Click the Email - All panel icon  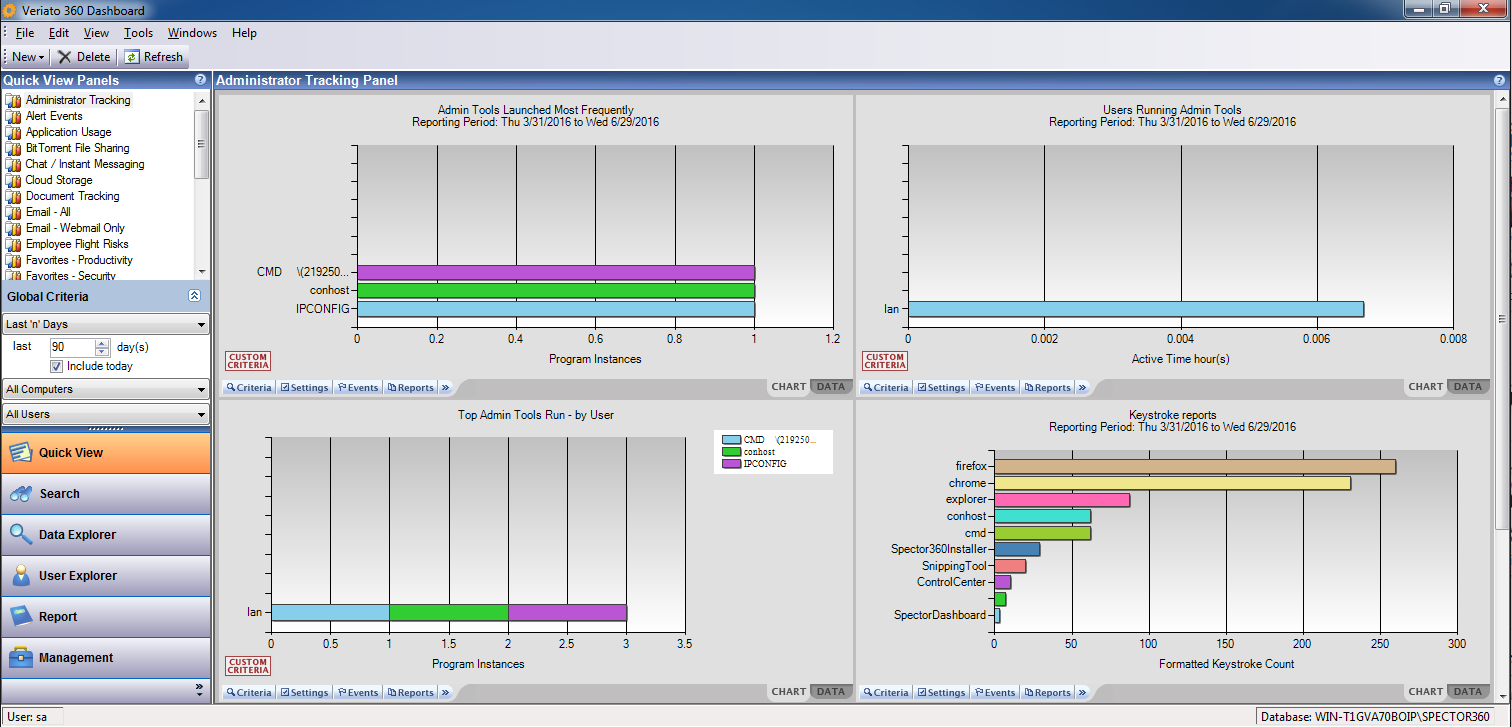(x=13, y=212)
